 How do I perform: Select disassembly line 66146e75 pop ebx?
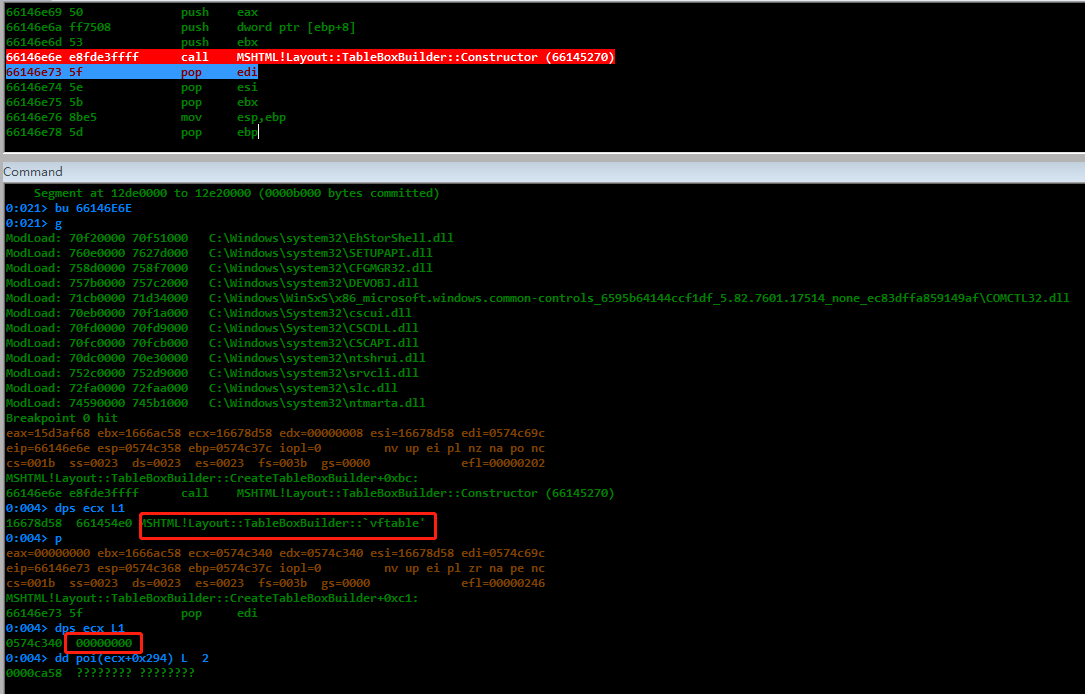[x=131, y=102]
